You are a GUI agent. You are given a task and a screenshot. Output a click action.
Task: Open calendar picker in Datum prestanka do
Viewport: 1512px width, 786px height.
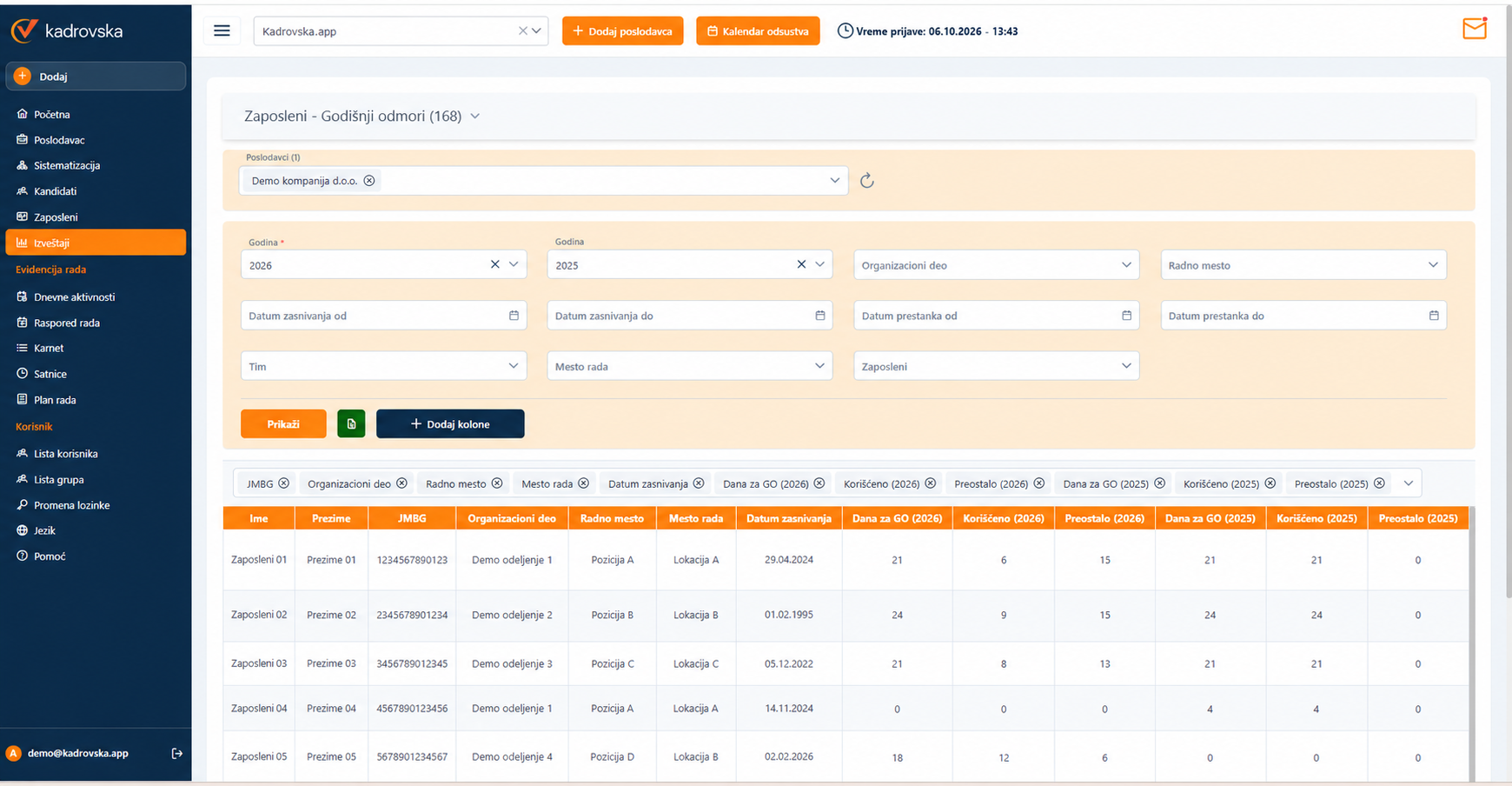point(1434,316)
